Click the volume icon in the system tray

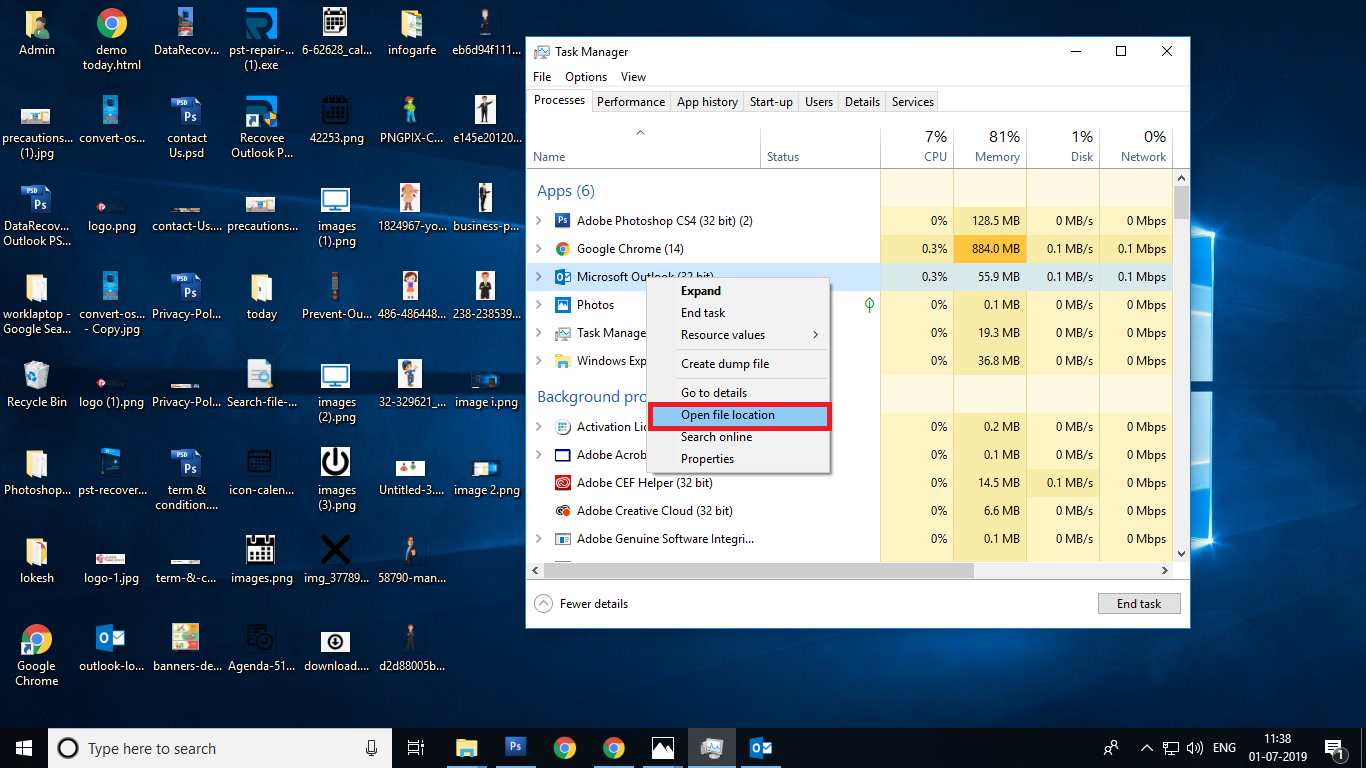point(1195,747)
